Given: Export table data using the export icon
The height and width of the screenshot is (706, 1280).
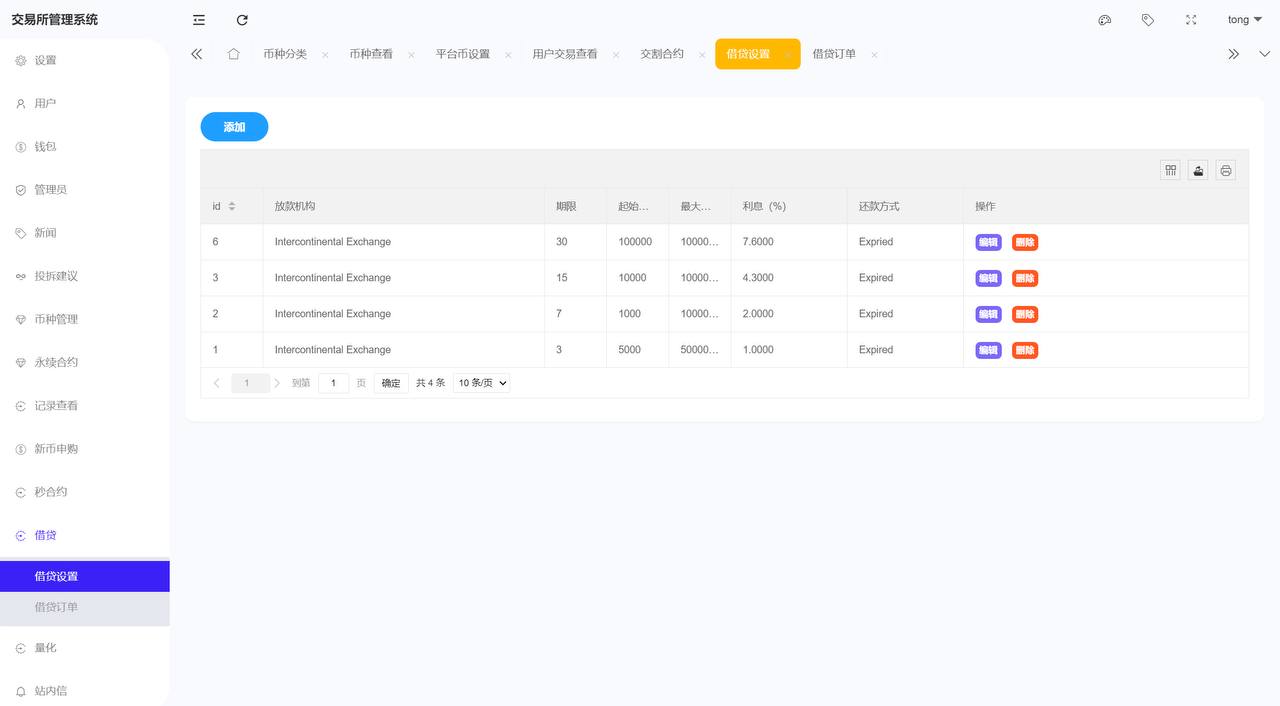Looking at the screenshot, I should pyautogui.click(x=1198, y=170).
